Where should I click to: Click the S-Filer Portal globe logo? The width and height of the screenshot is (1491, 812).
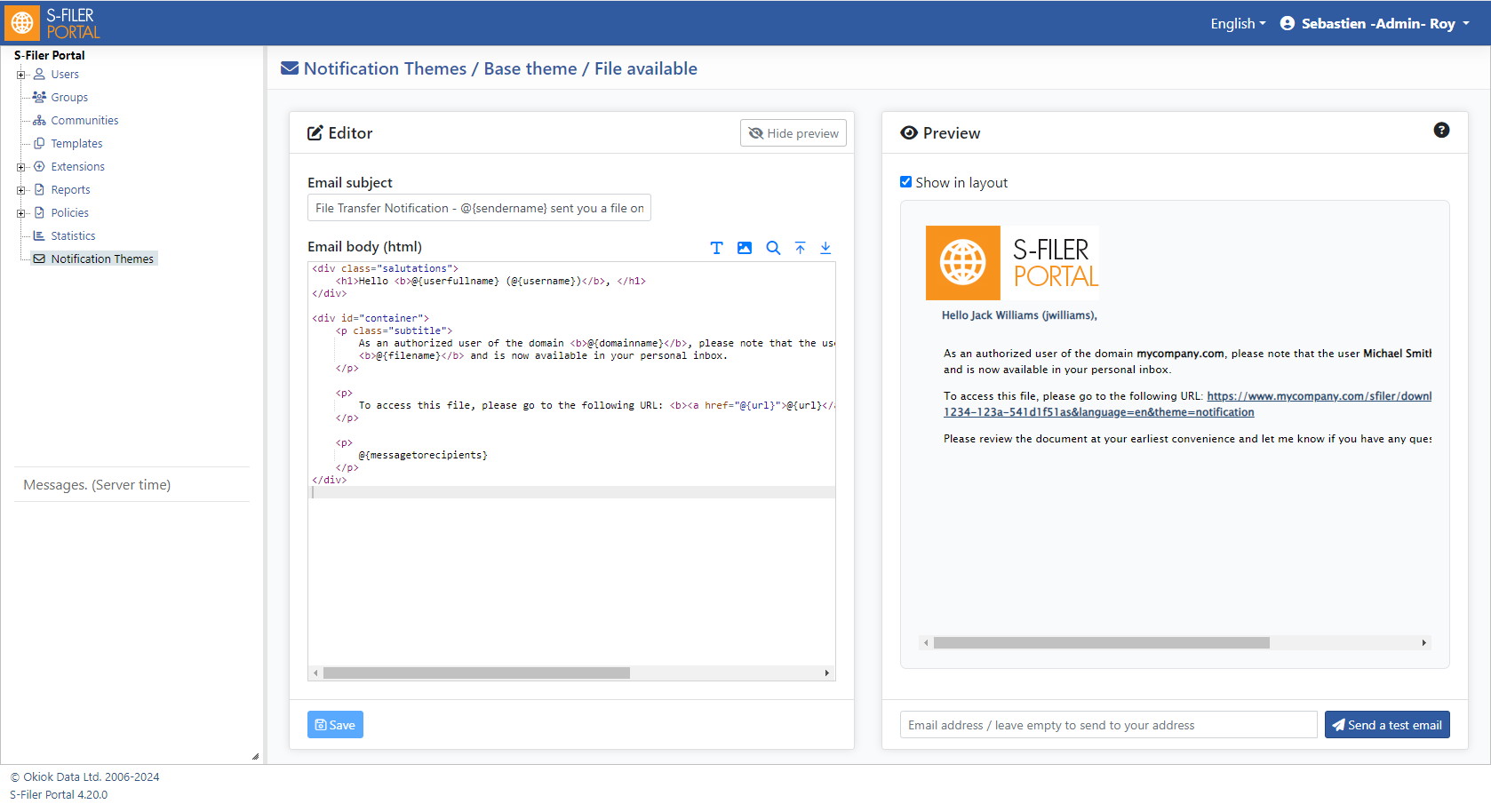point(22,23)
